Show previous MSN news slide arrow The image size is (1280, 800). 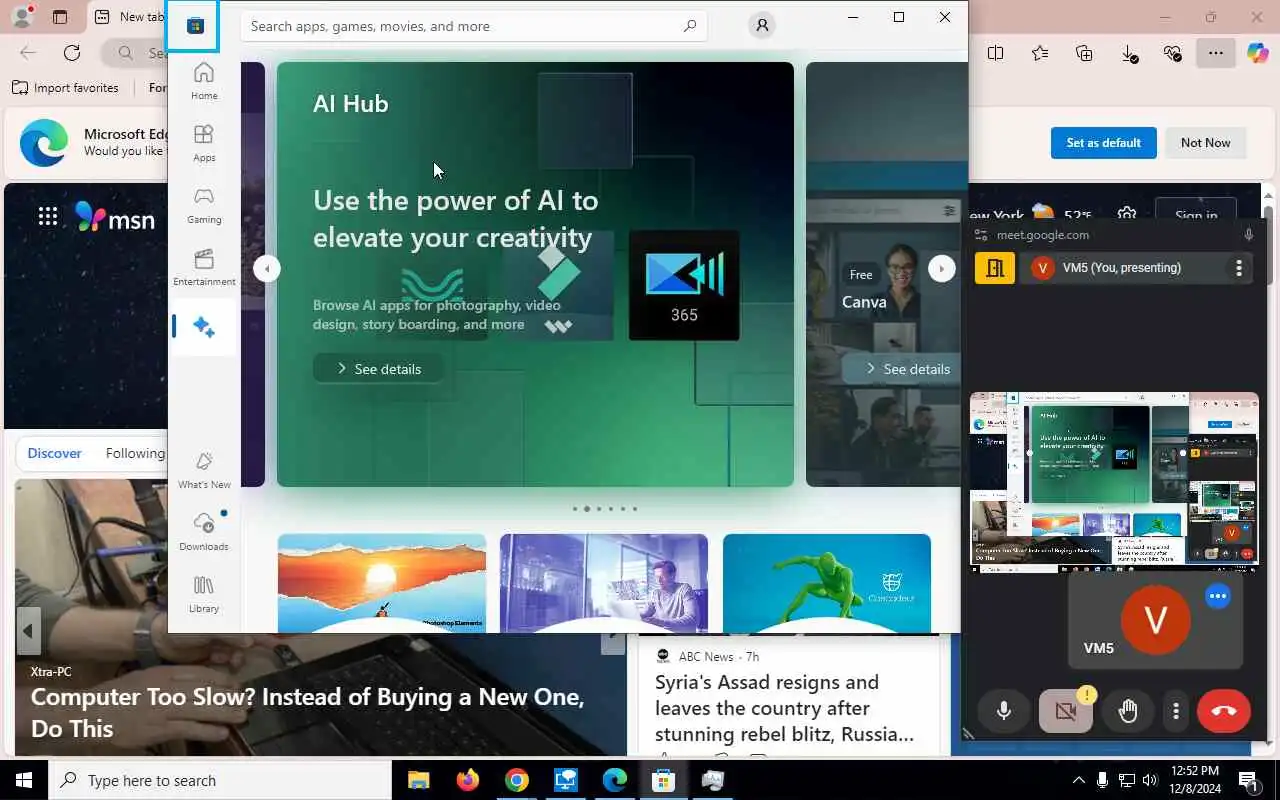pyautogui.click(x=28, y=631)
